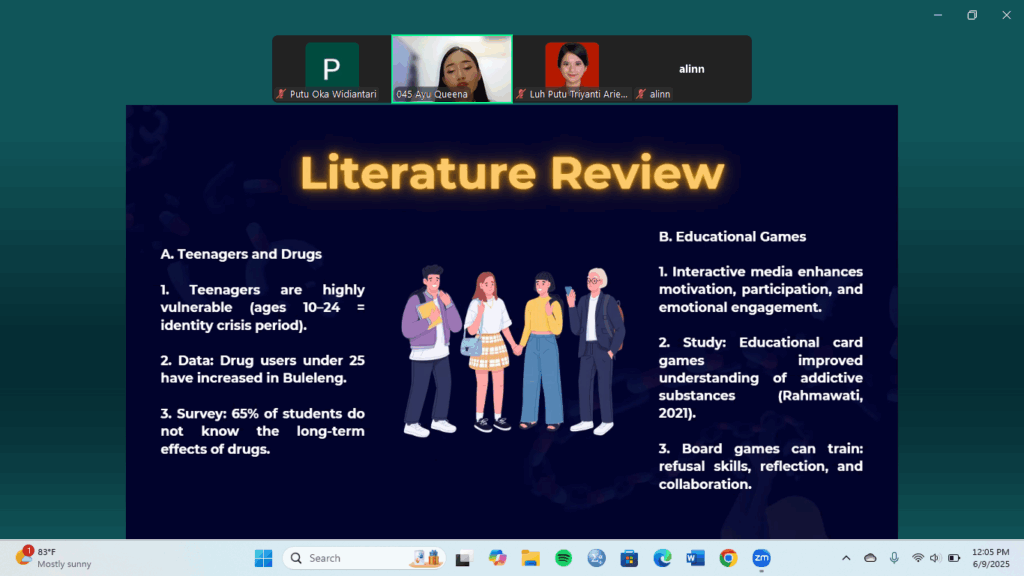Open the globe app icon in taskbar
The height and width of the screenshot is (576, 1024).
click(x=596, y=558)
